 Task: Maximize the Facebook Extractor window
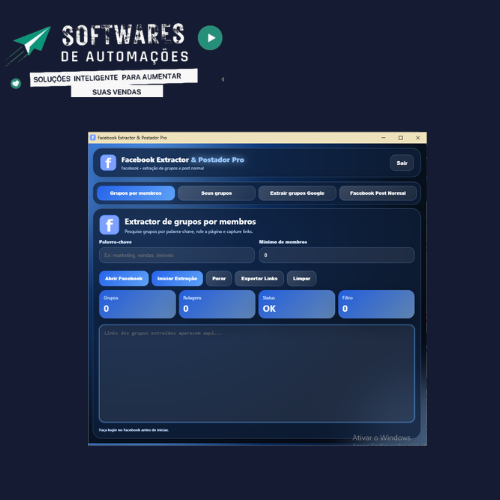tap(401, 138)
